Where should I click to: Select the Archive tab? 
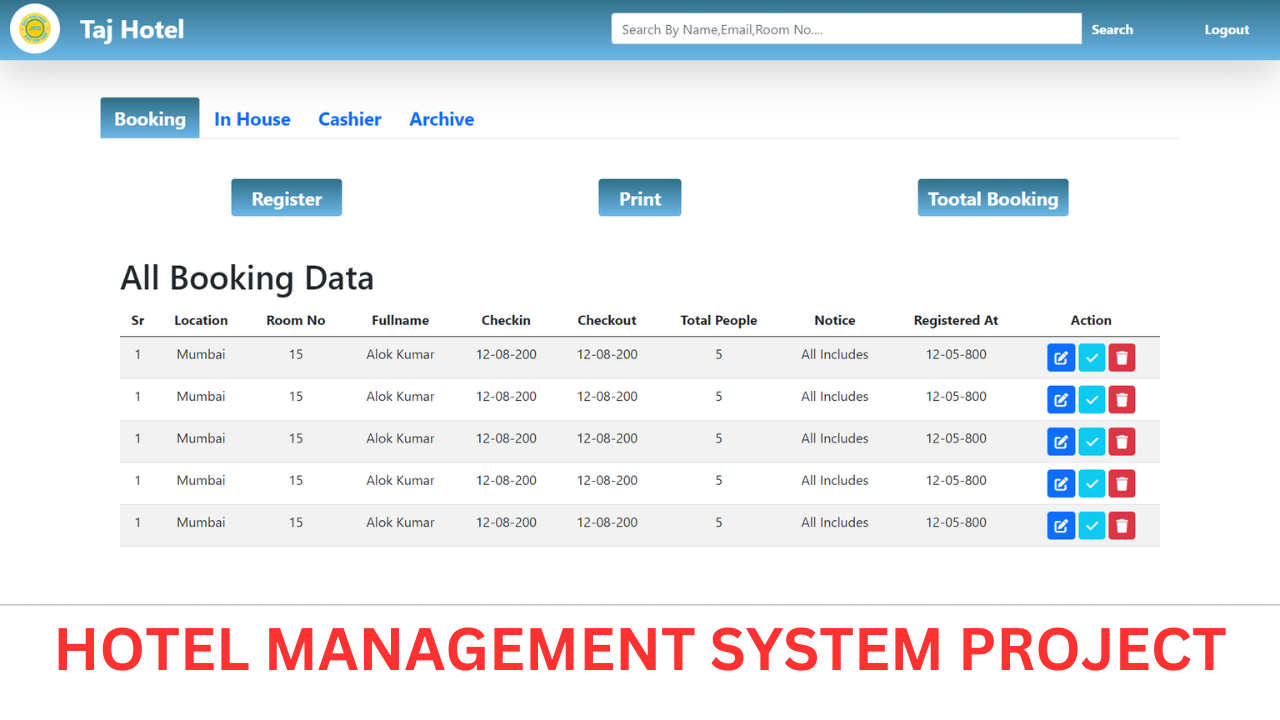coord(442,119)
